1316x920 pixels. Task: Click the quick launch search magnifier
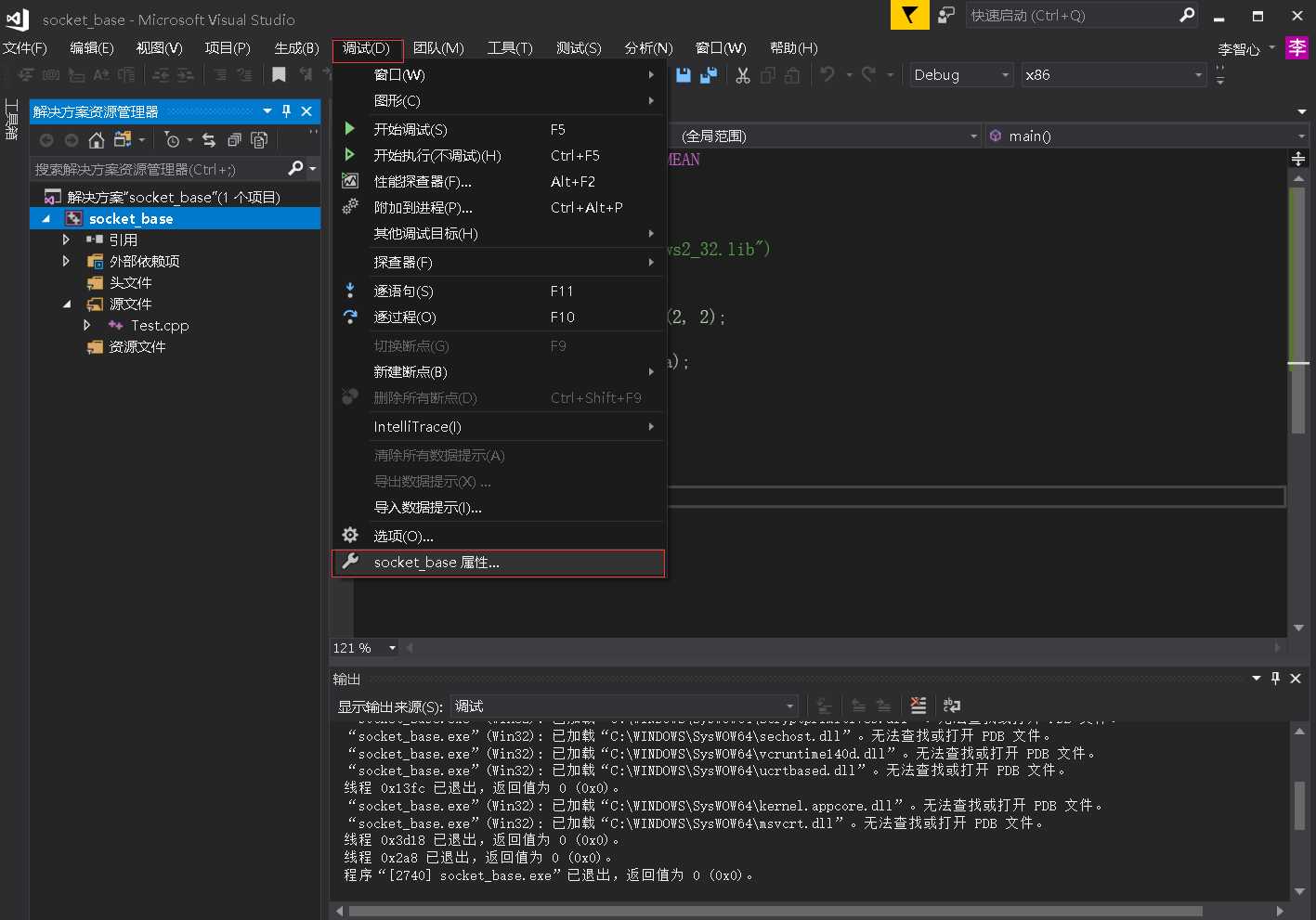point(1187,15)
